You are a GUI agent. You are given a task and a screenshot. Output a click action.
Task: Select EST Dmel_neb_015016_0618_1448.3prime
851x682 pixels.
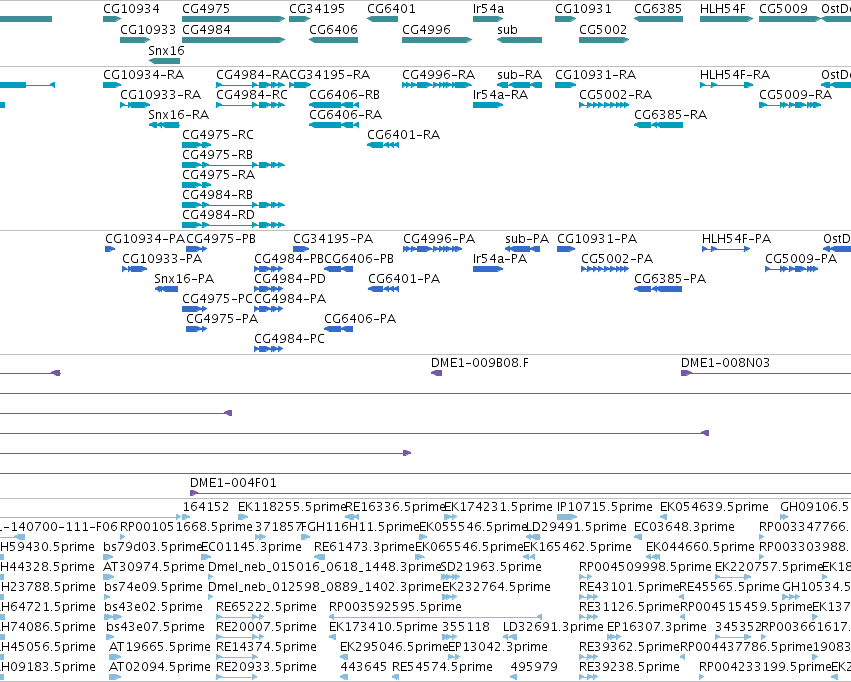click(x=325, y=567)
